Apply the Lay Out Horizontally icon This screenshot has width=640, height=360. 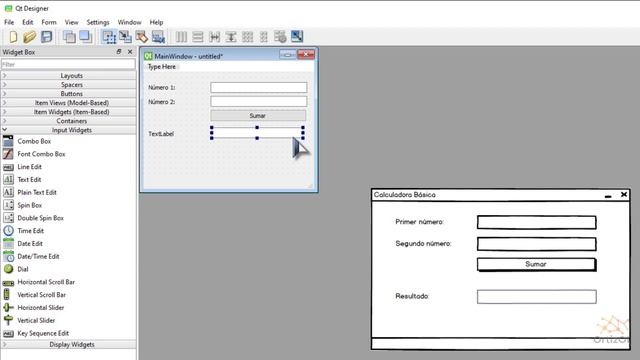click(x=181, y=37)
